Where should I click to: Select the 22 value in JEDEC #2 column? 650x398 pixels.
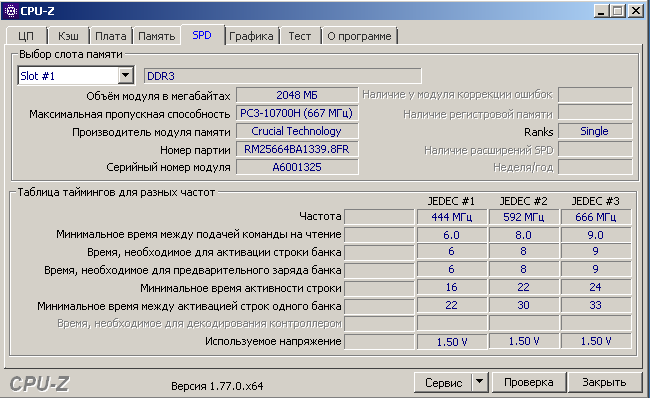tap(524, 287)
